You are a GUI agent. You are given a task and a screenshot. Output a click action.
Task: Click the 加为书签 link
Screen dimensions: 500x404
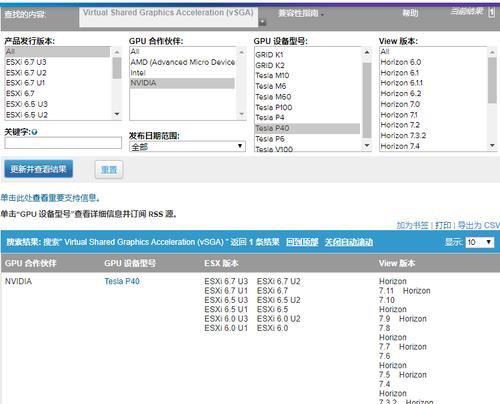point(412,225)
